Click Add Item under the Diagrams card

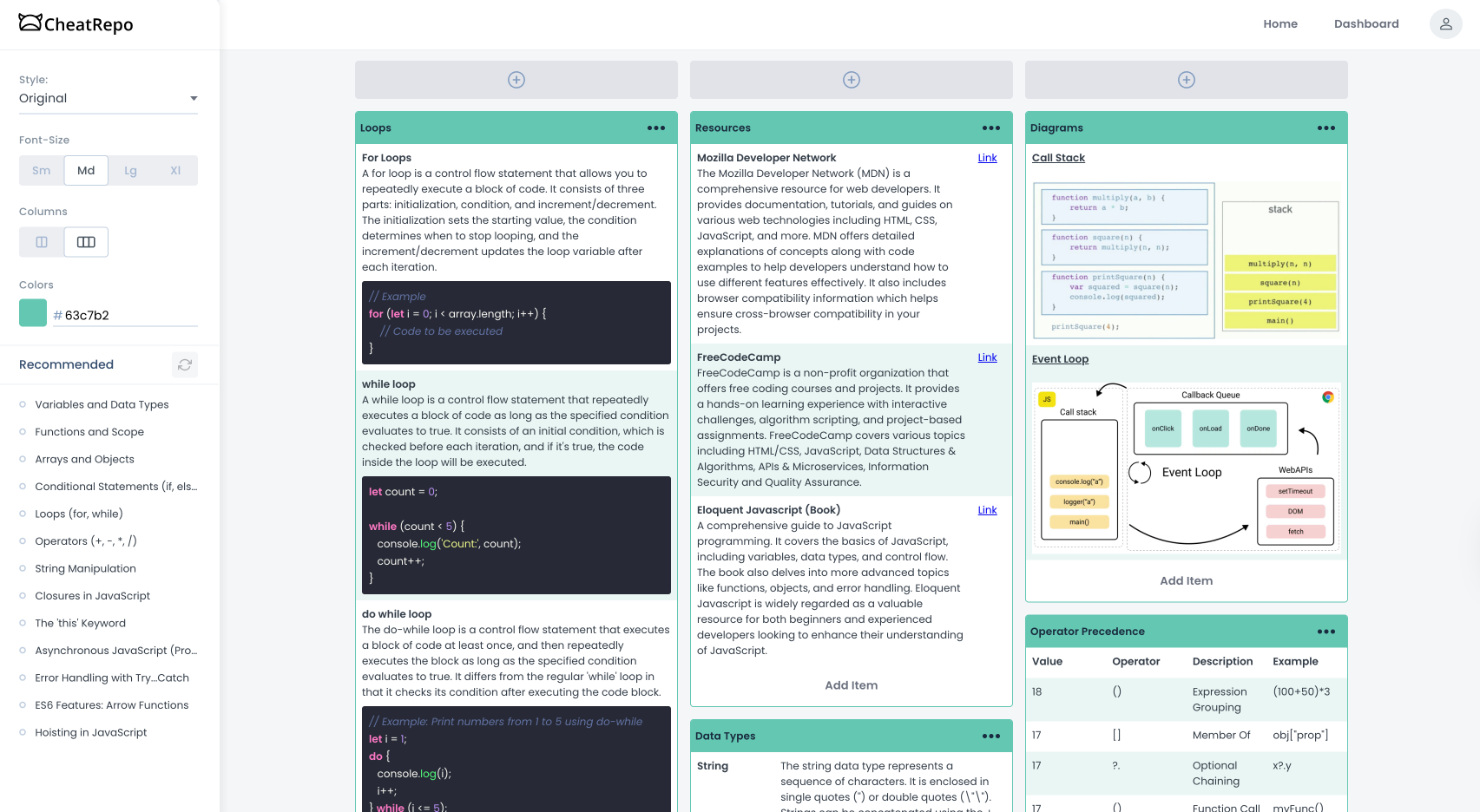1186,580
